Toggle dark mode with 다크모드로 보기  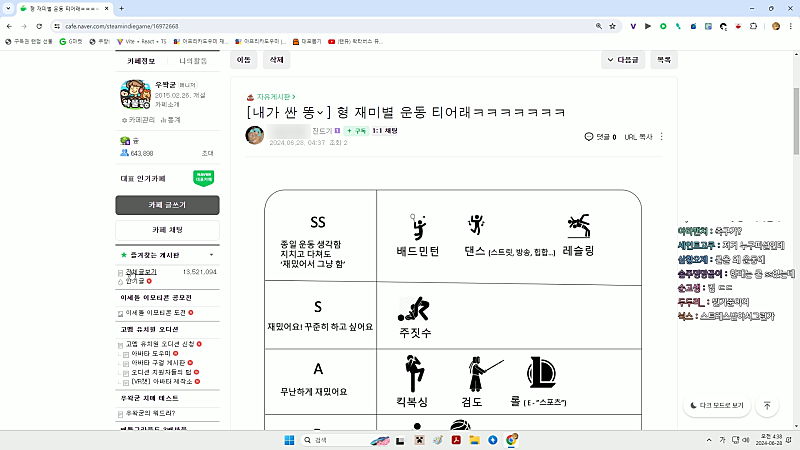point(717,406)
